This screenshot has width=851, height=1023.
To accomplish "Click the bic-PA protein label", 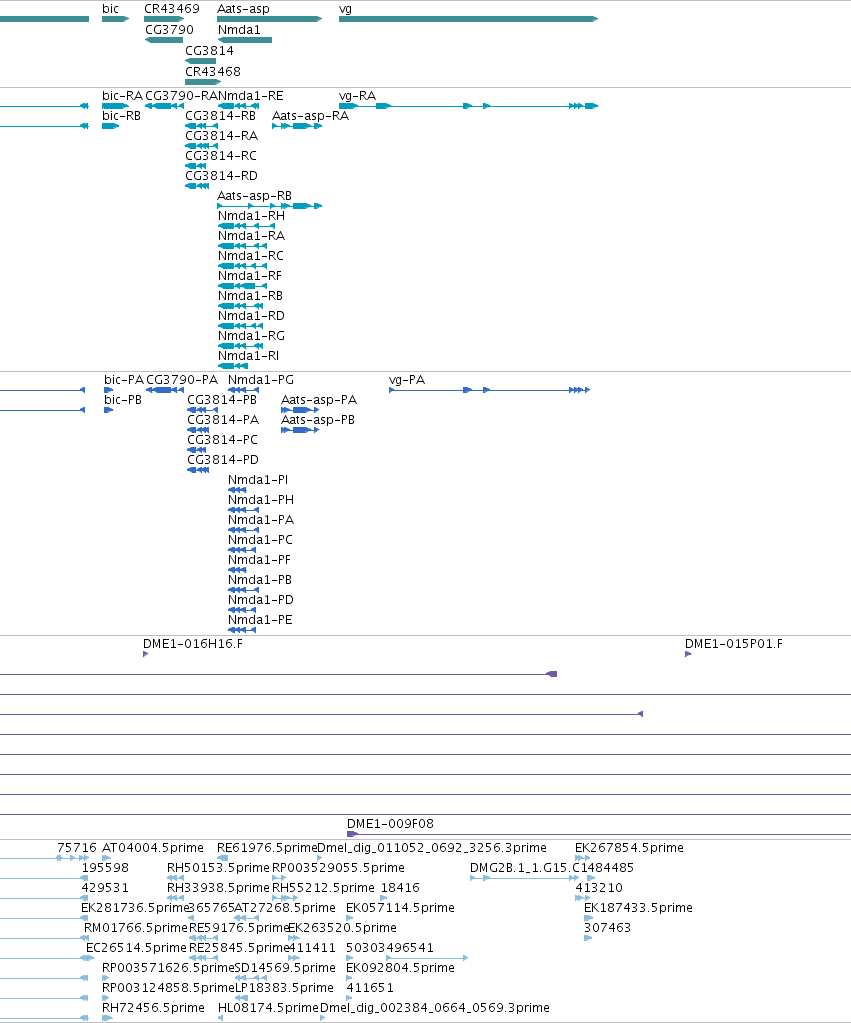I will pos(124,380).
